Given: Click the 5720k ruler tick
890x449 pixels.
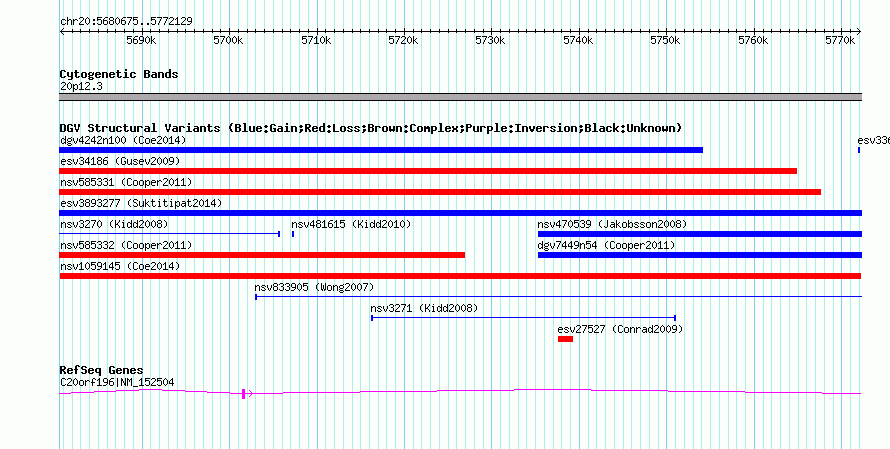Looking at the screenshot, I should (x=404, y=40).
